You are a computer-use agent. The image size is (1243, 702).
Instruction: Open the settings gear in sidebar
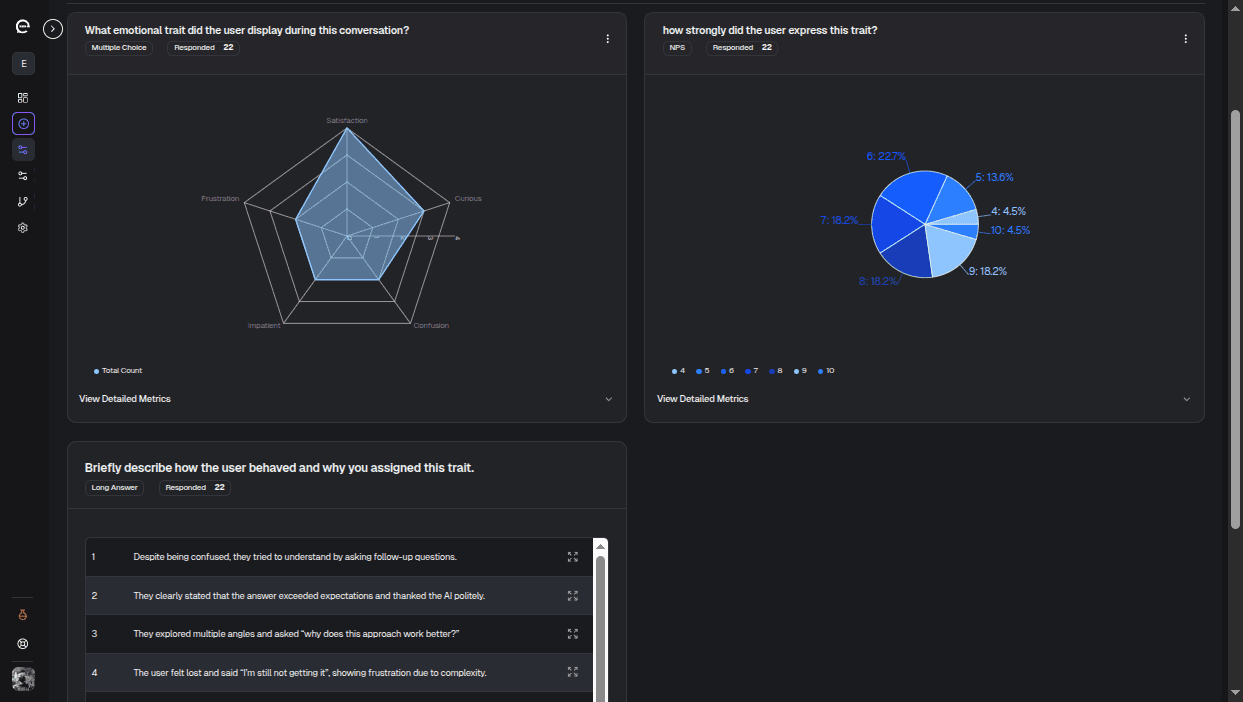click(x=23, y=228)
